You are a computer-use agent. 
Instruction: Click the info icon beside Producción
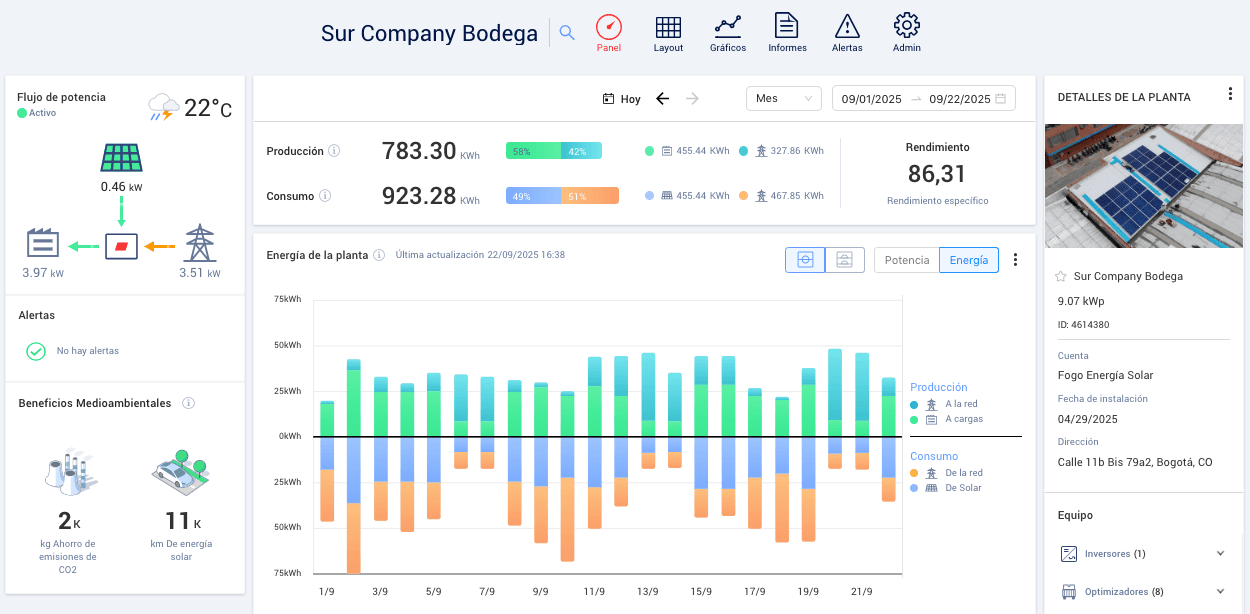point(334,151)
